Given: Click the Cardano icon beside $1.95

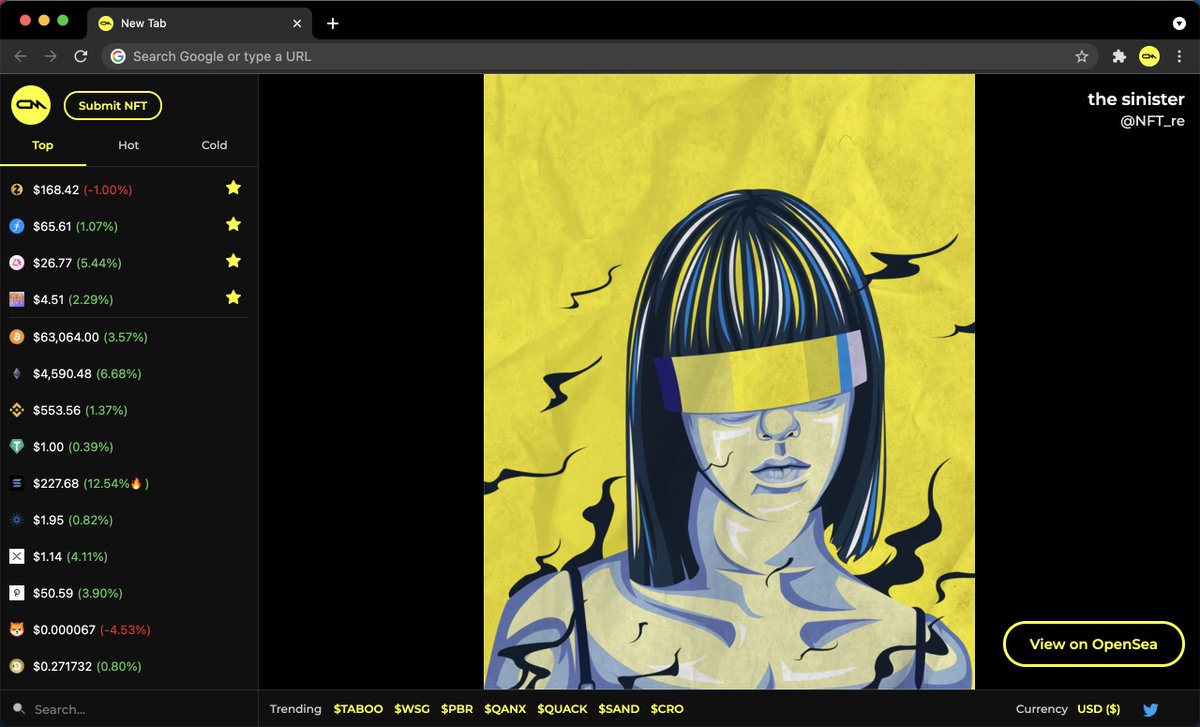Looking at the screenshot, I should tap(16, 520).
